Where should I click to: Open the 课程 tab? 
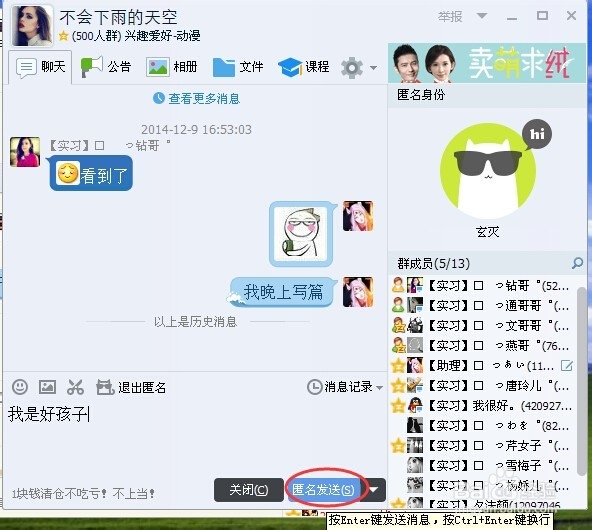pyautogui.click(x=304, y=67)
